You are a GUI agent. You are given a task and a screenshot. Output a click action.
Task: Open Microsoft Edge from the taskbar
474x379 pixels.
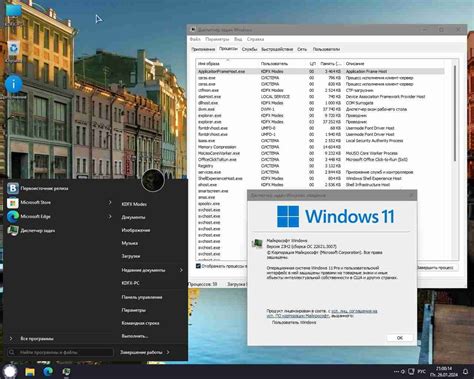click(x=48, y=371)
